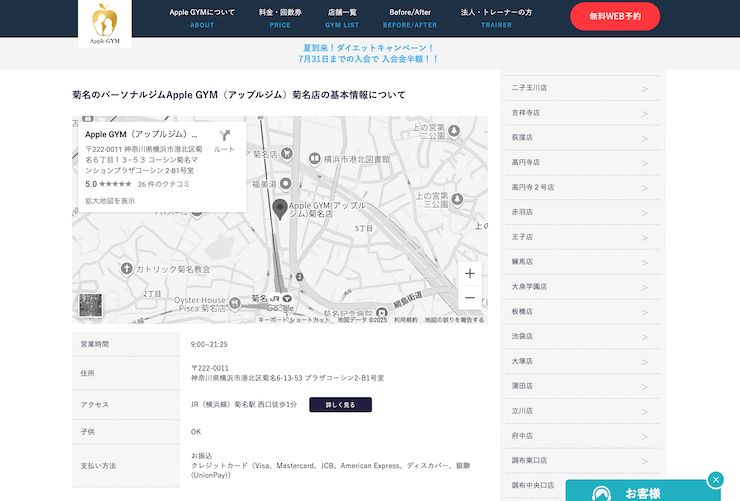Open the 府中店 store link
This screenshot has height=501, width=740.
tap(583, 436)
